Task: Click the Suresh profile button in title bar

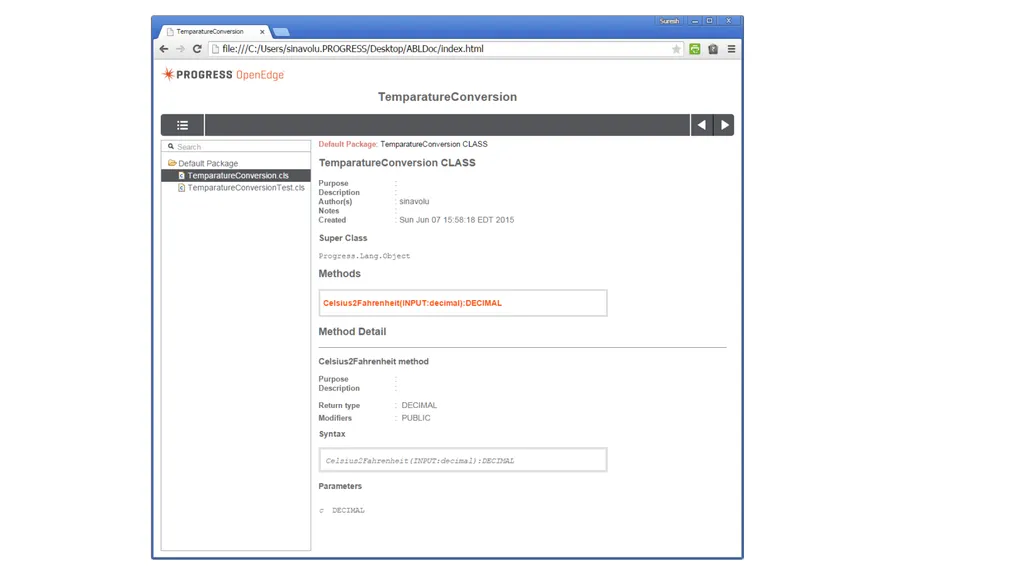Action: click(669, 21)
